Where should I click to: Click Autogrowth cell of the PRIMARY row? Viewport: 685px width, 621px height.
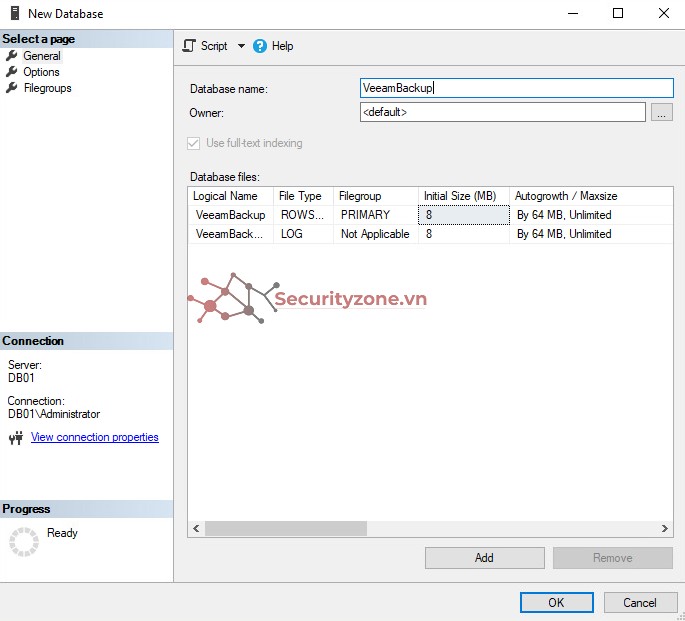pyautogui.click(x=591, y=215)
